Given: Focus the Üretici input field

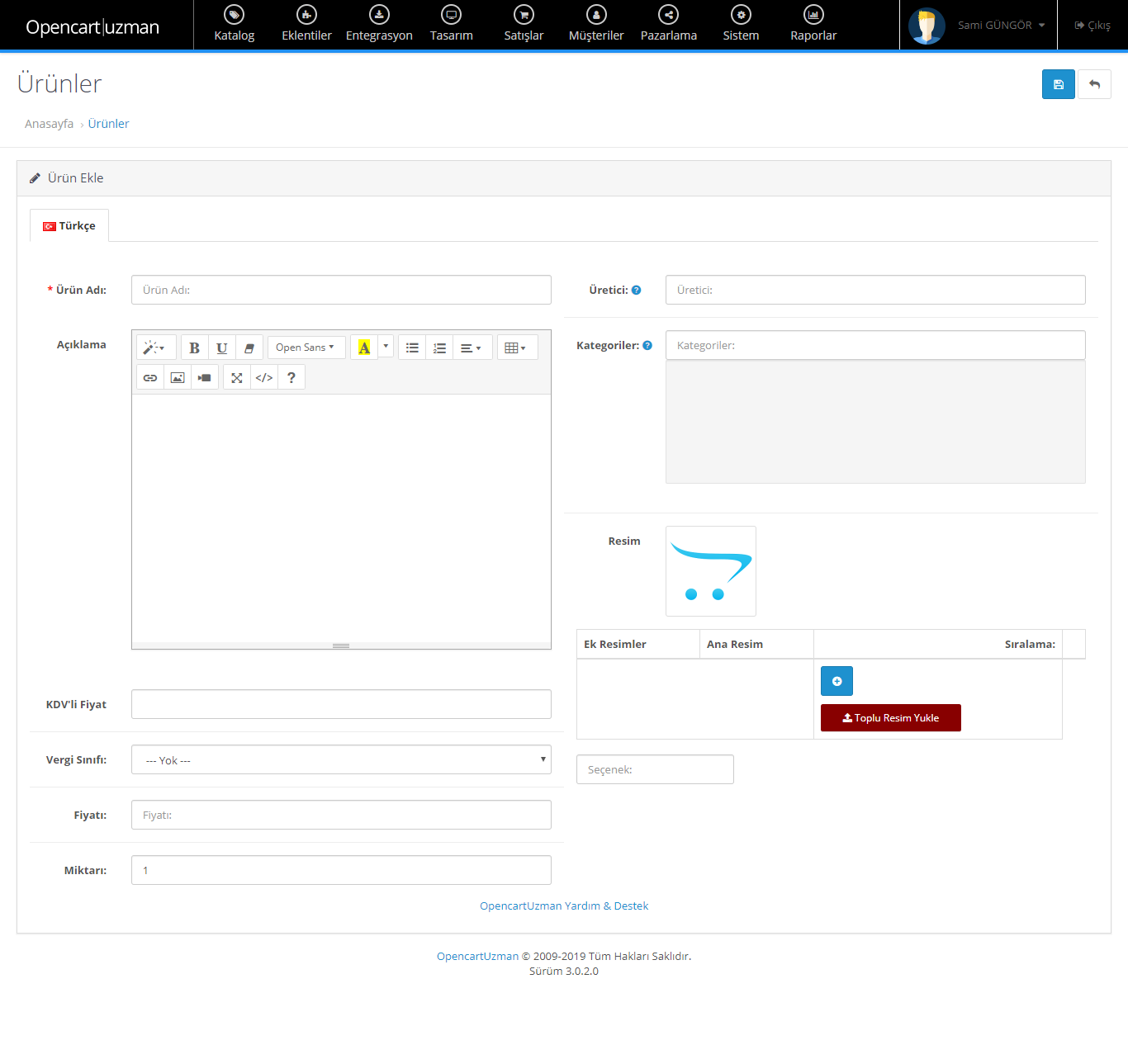Looking at the screenshot, I should (x=875, y=290).
